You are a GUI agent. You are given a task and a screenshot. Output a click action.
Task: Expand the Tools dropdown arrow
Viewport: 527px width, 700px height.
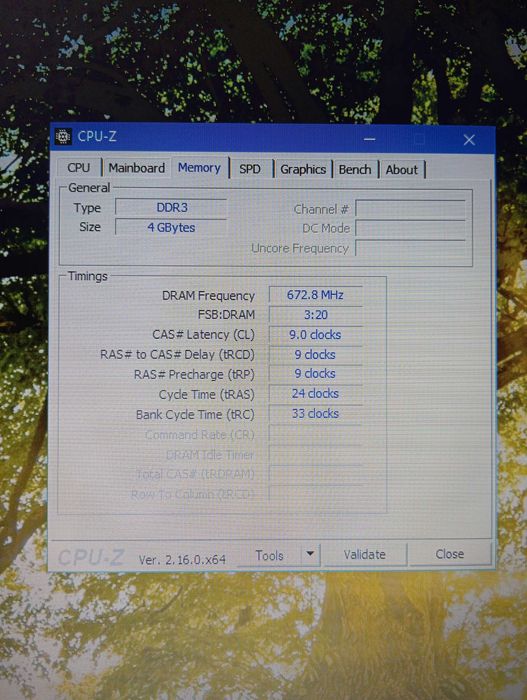310,554
